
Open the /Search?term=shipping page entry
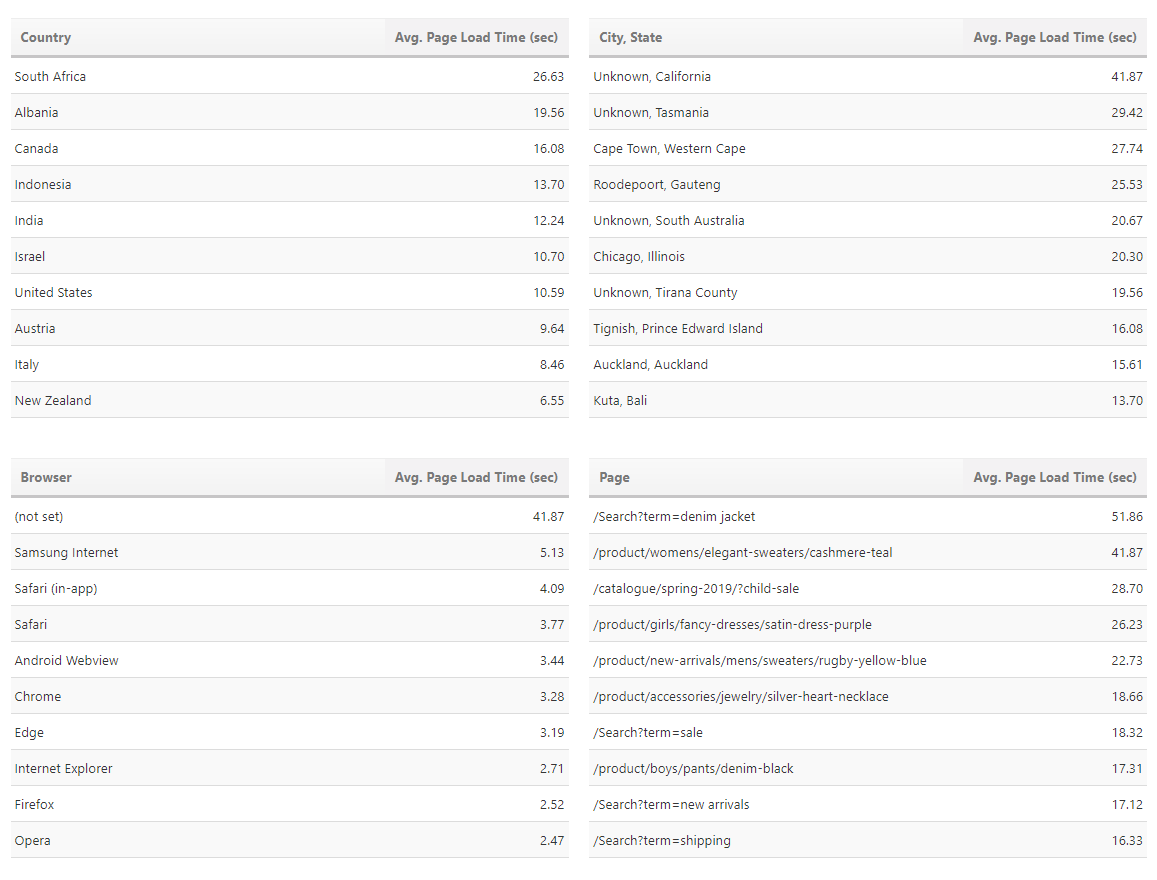662,841
